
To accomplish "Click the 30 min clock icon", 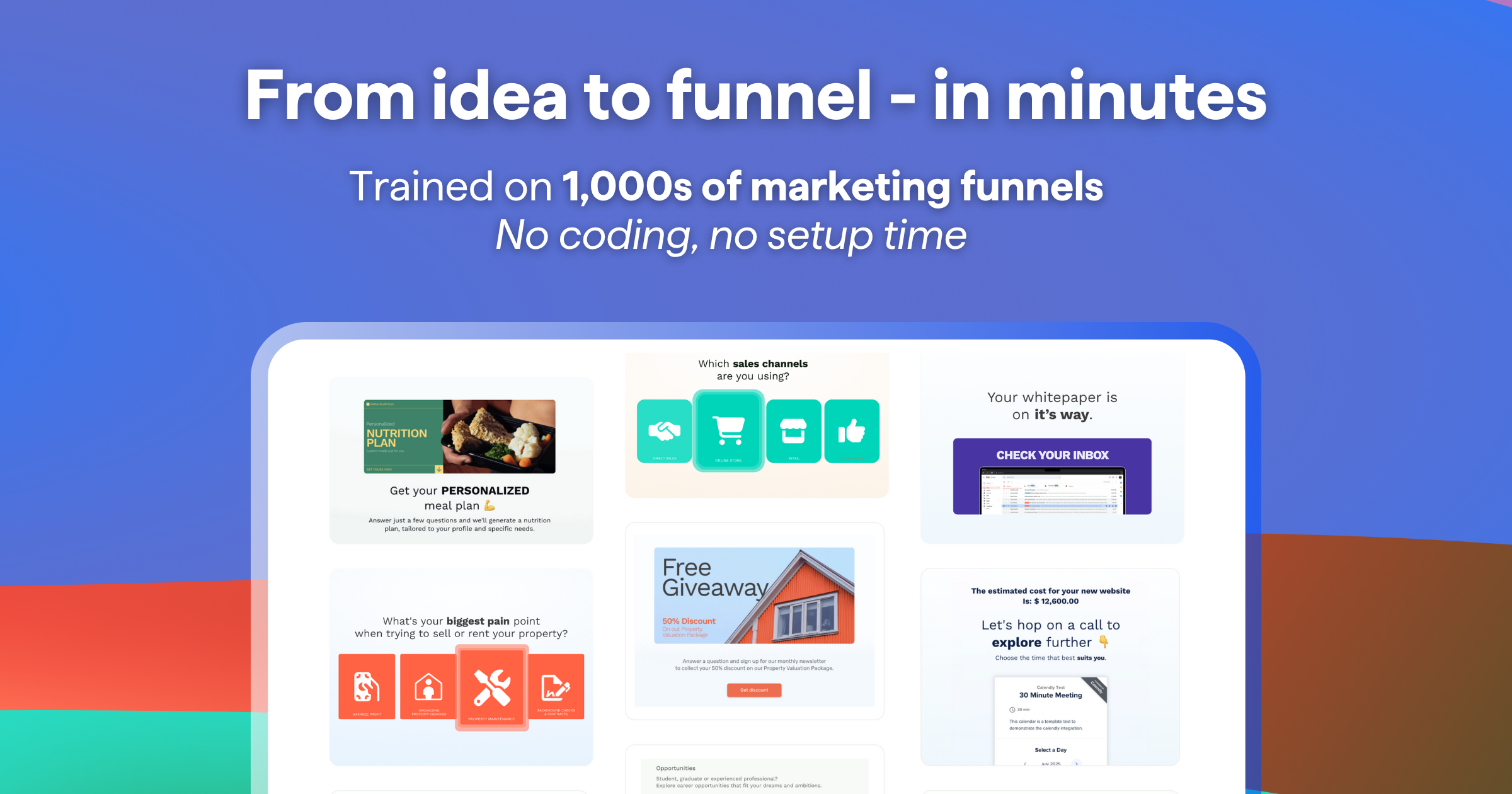I will coord(1012,710).
